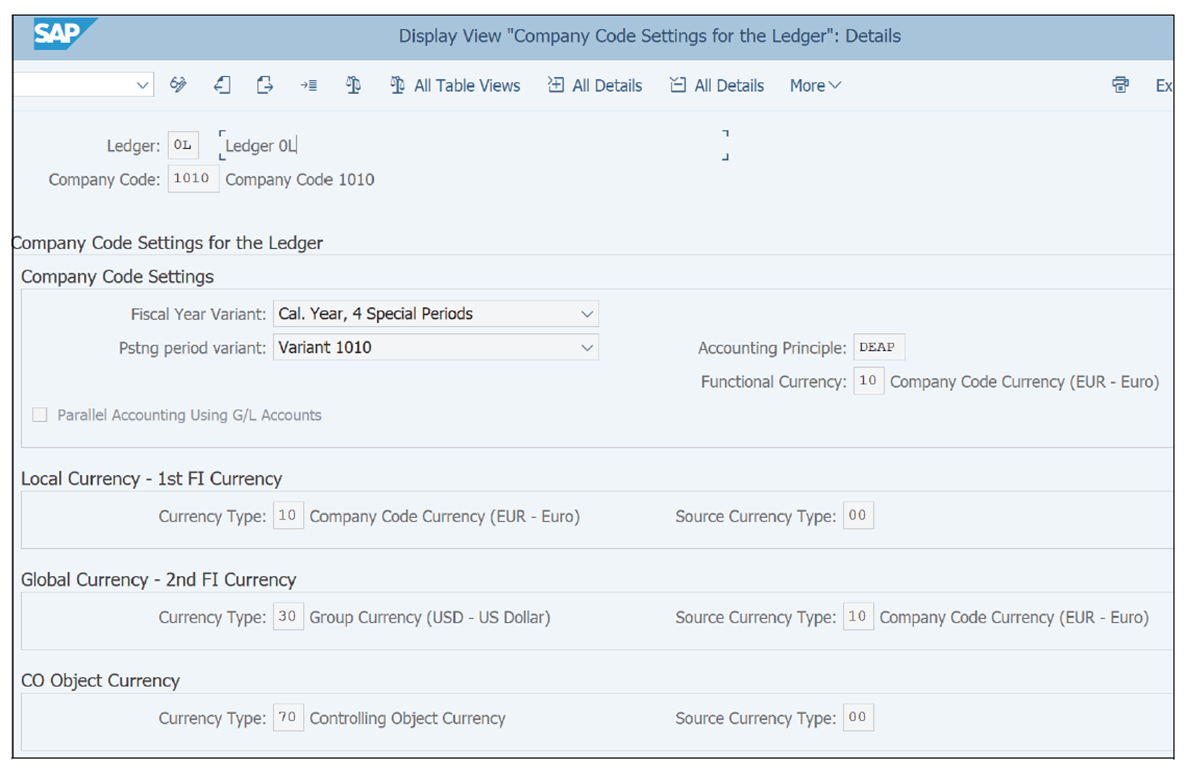This screenshot has height=775, width=1189.
Task: Click CO Object Source Currency Type field
Action: (858, 717)
